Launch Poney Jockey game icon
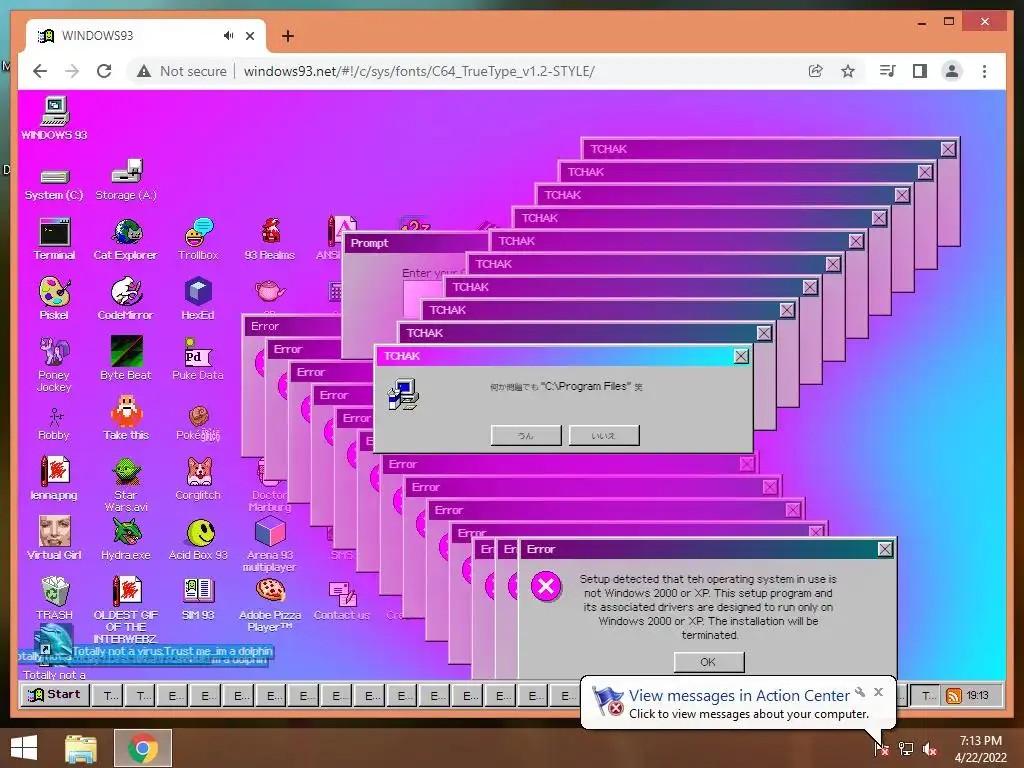 pos(54,364)
